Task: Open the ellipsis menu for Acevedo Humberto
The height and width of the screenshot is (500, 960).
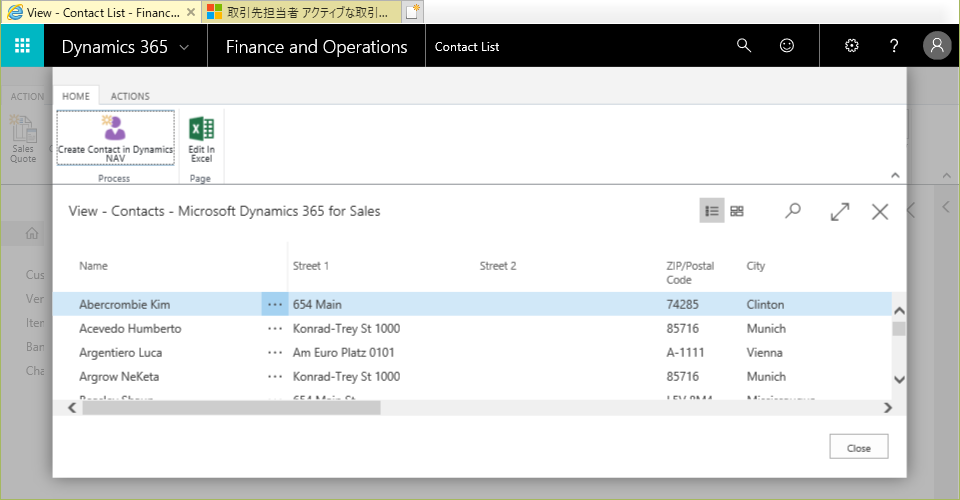Action: coord(275,329)
